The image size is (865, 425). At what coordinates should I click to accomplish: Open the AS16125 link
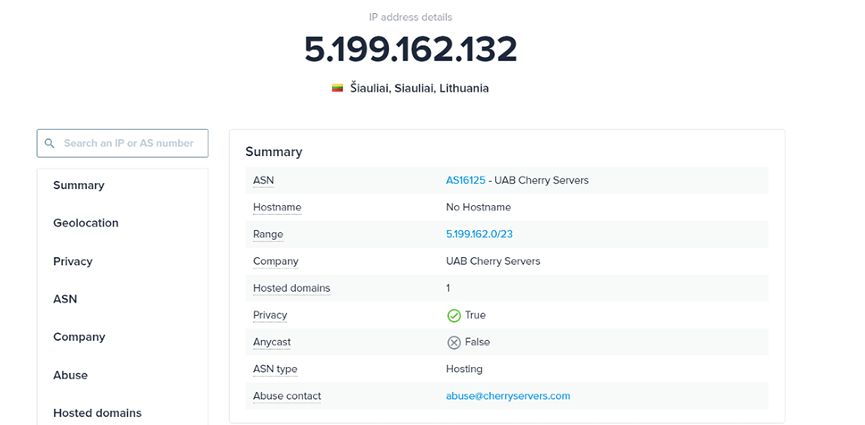[465, 180]
